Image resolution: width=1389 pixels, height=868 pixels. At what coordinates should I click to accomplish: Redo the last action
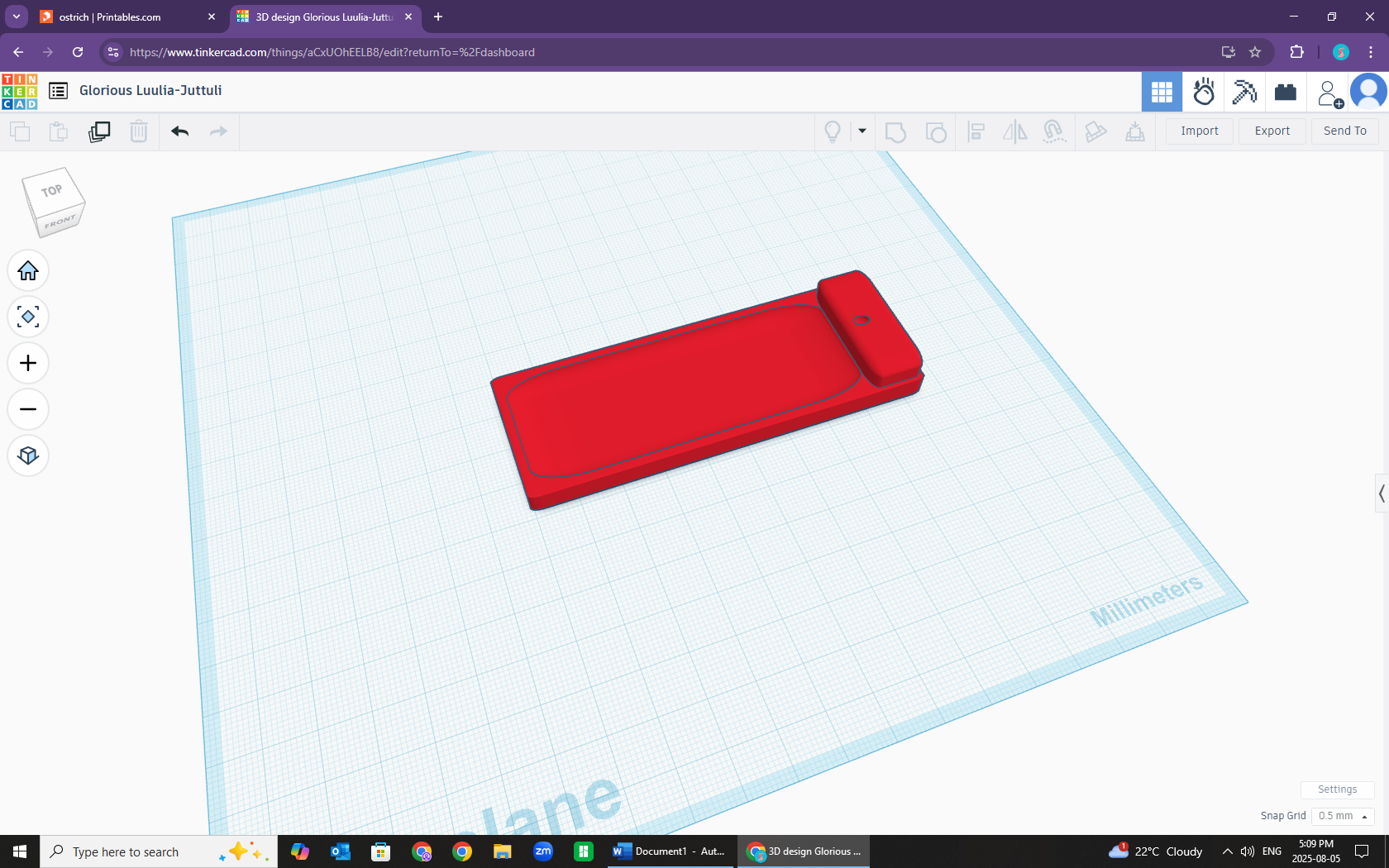click(218, 131)
